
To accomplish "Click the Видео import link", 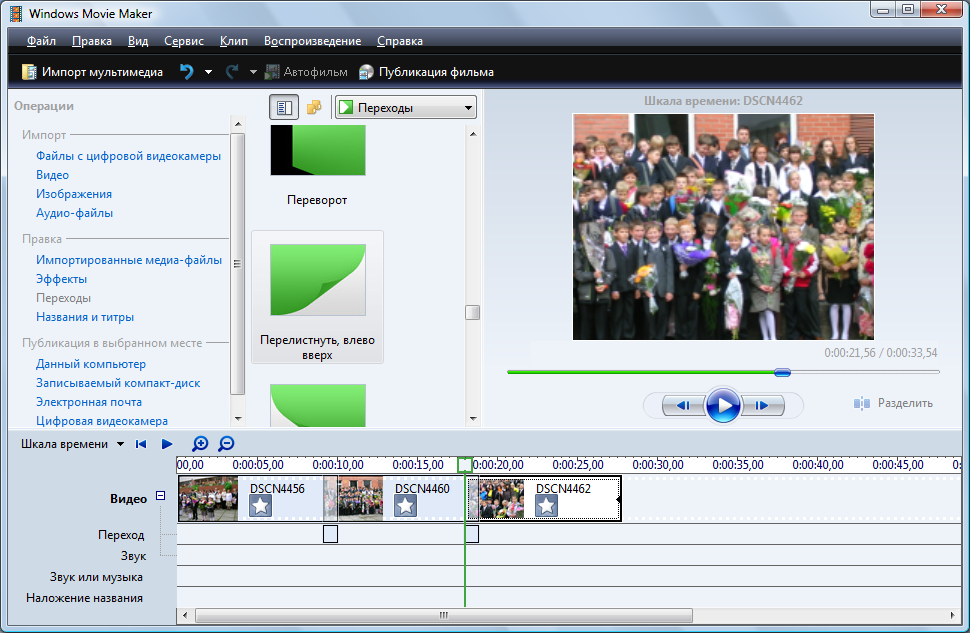I will point(52,175).
